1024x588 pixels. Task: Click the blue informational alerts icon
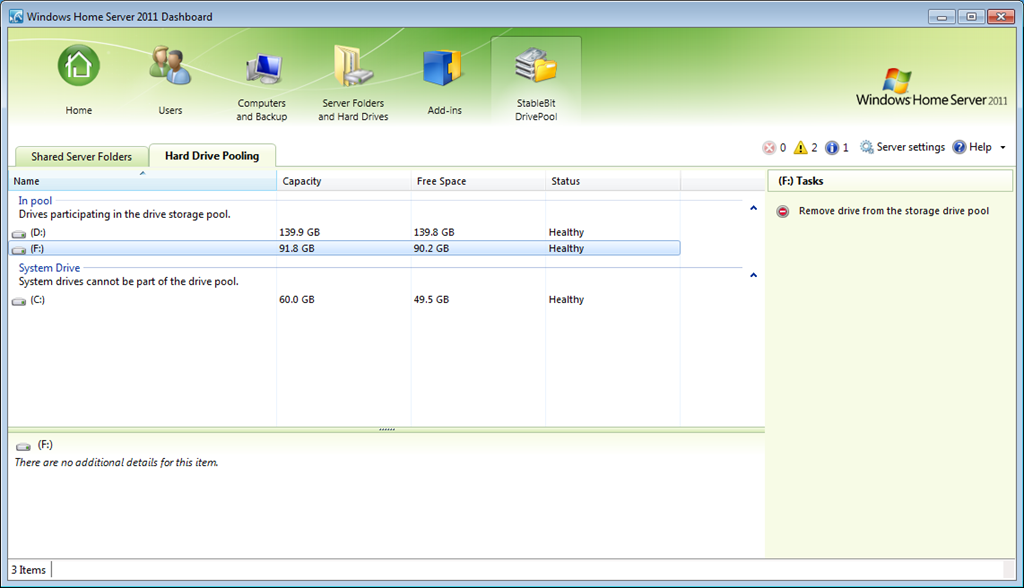(x=832, y=148)
